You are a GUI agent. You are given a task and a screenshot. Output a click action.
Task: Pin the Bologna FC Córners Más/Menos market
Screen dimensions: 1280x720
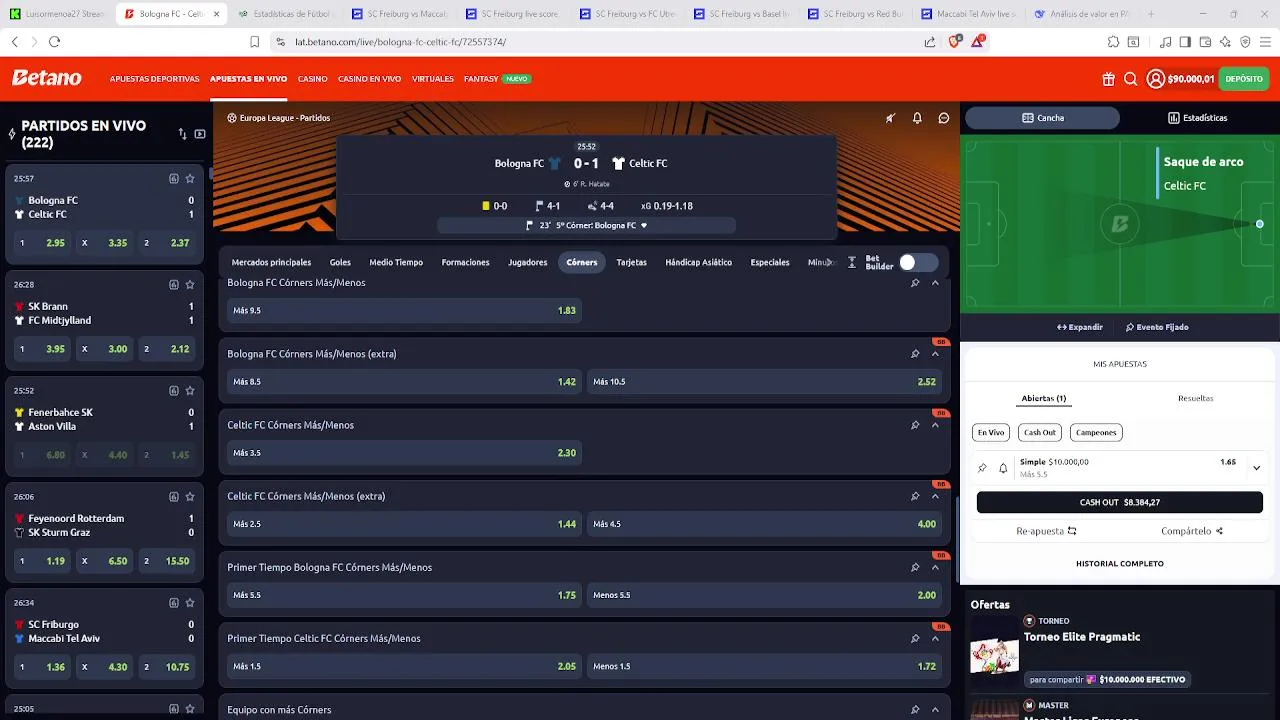pyautogui.click(x=915, y=283)
